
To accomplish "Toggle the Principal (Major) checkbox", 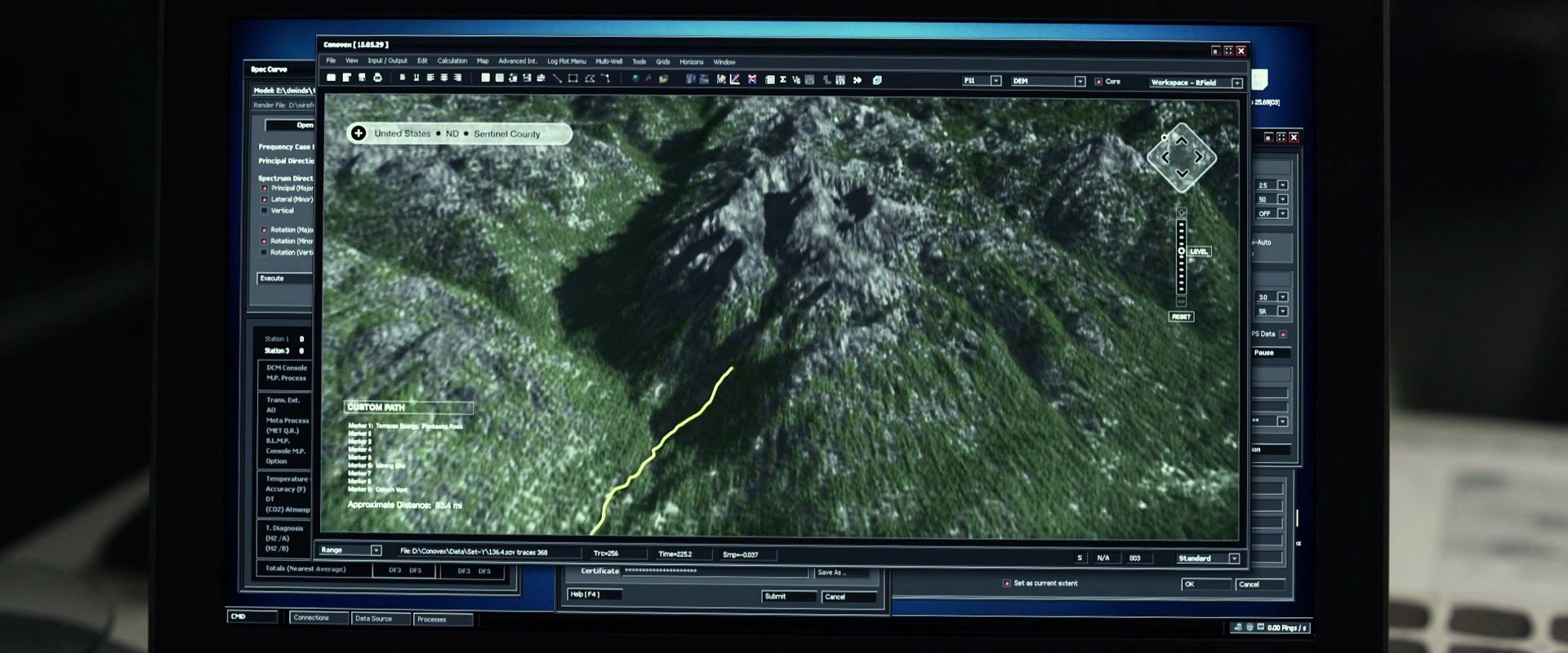I will pyautogui.click(x=264, y=189).
